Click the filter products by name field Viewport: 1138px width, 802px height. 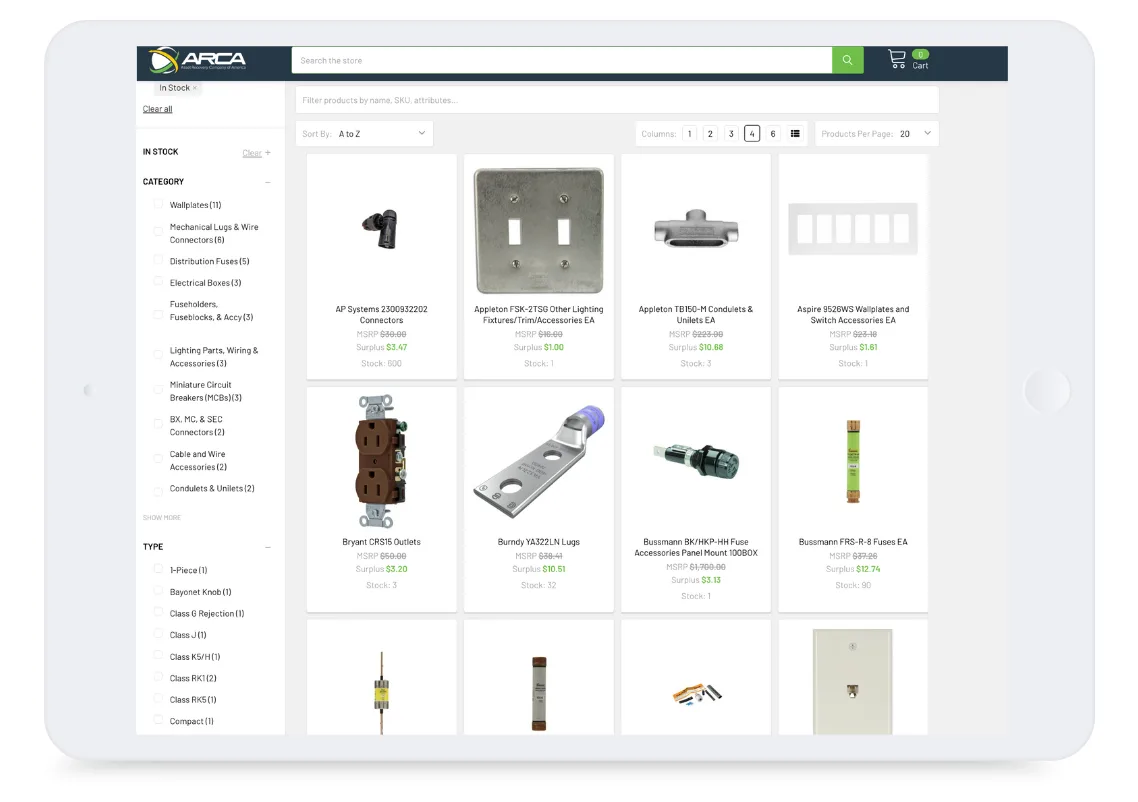pyautogui.click(x=617, y=100)
